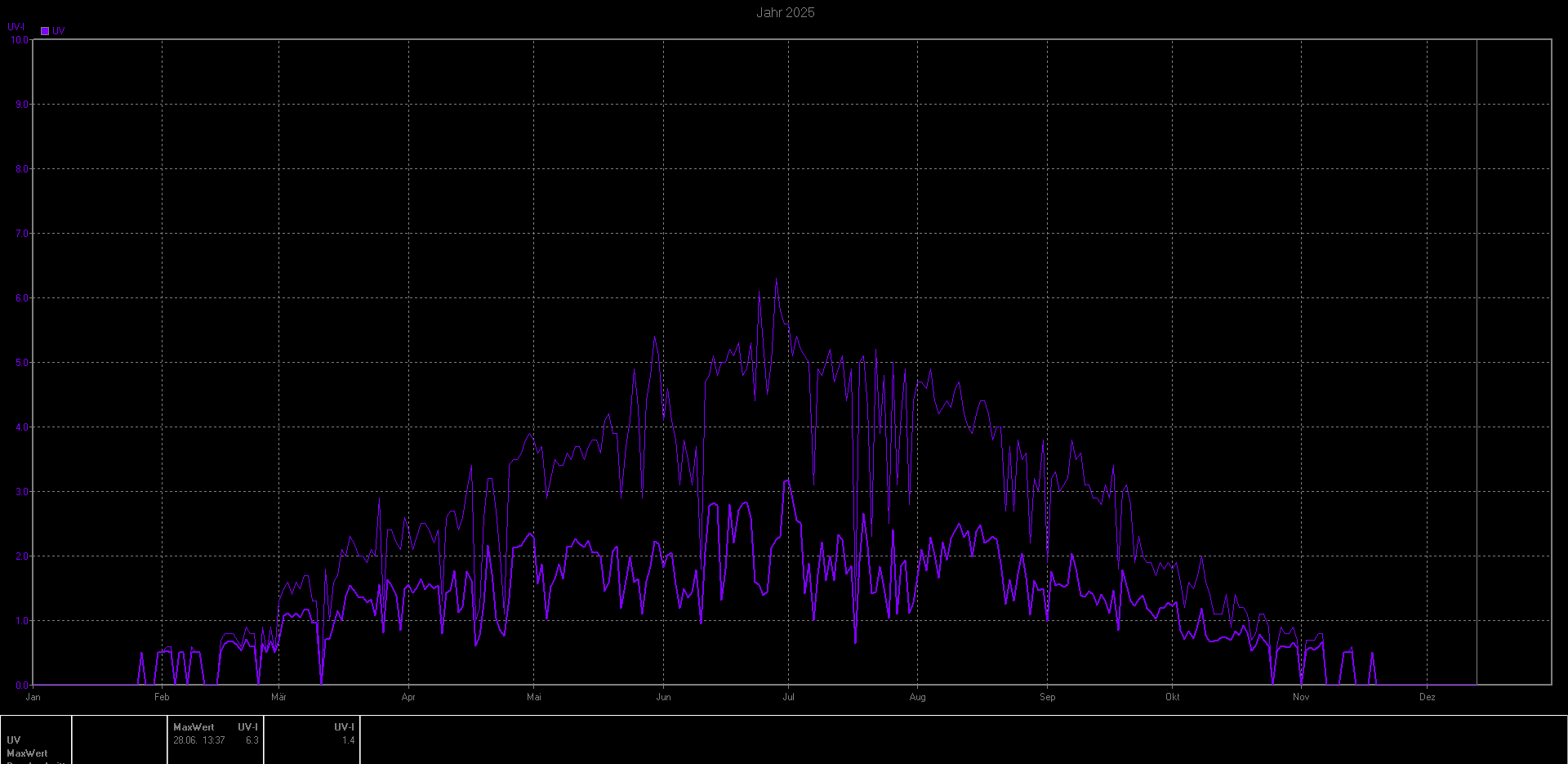Click the 28.06. 13:37 timestamp in the table
The height and width of the screenshot is (764, 1568).
pos(198,740)
